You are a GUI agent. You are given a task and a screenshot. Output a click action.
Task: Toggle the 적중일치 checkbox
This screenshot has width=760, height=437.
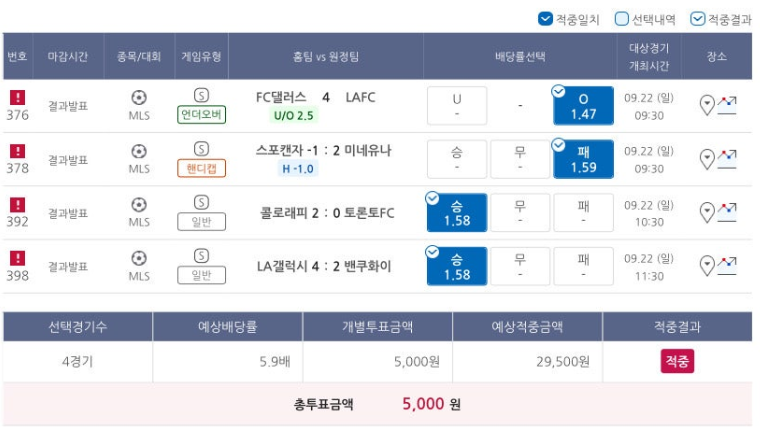(x=545, y=19)
